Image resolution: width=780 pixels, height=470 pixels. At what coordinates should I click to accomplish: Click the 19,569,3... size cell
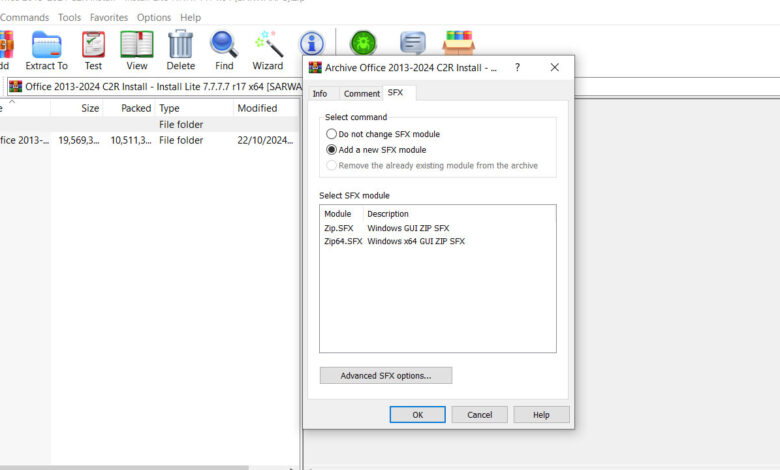tap(79, 140)
